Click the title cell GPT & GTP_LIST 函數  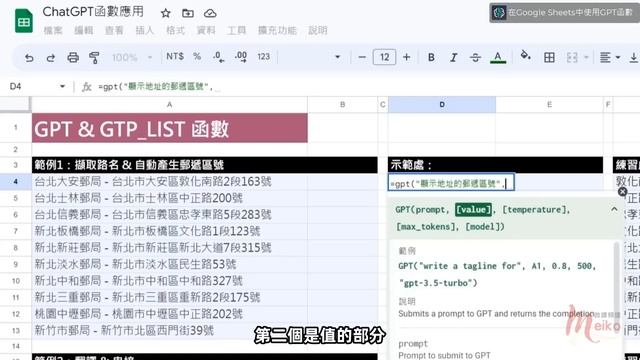[x=169, y=128]
